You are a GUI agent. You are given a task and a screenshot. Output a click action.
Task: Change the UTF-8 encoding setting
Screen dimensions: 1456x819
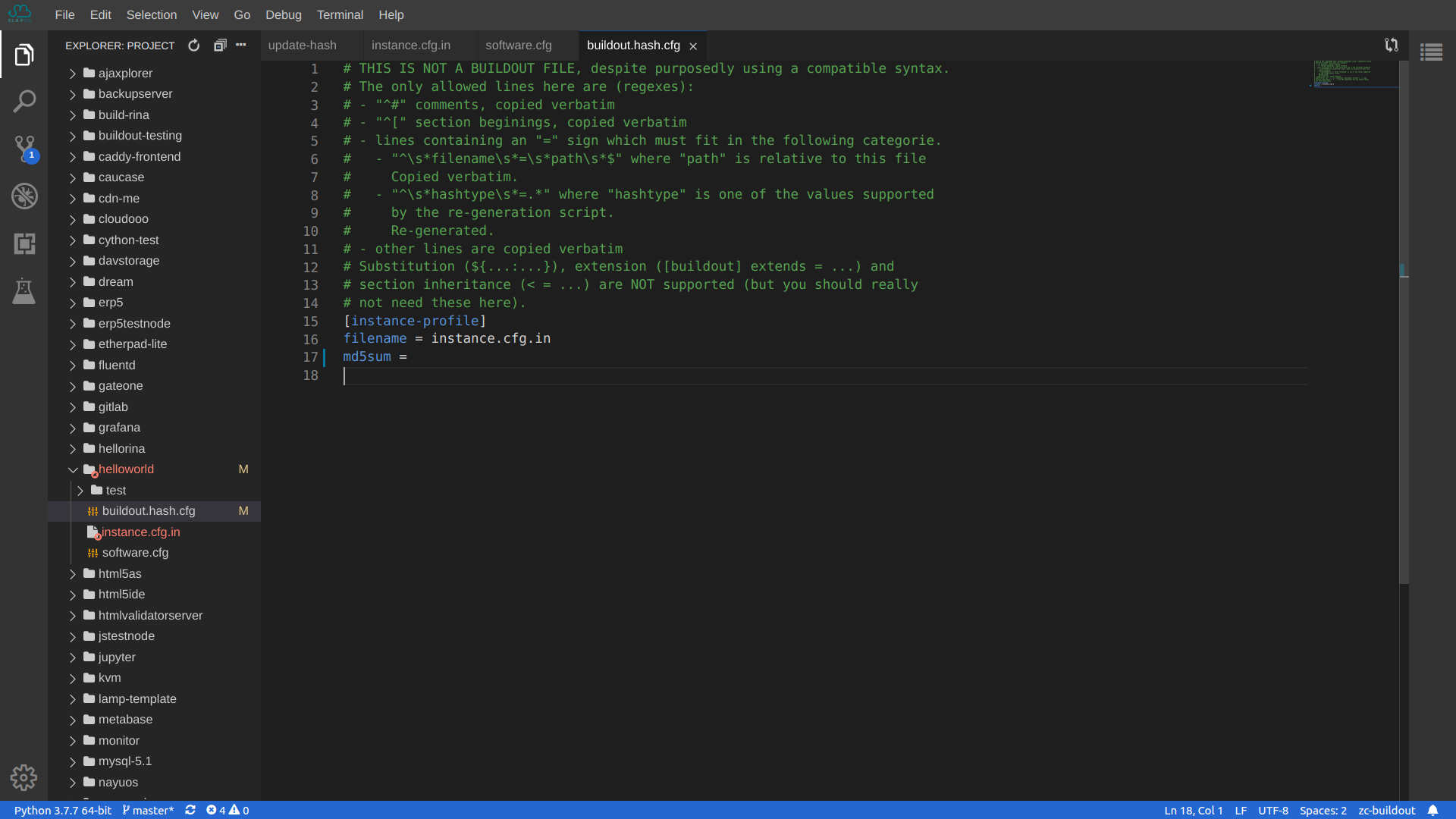pyautogui.click(x=1273, y=811)
